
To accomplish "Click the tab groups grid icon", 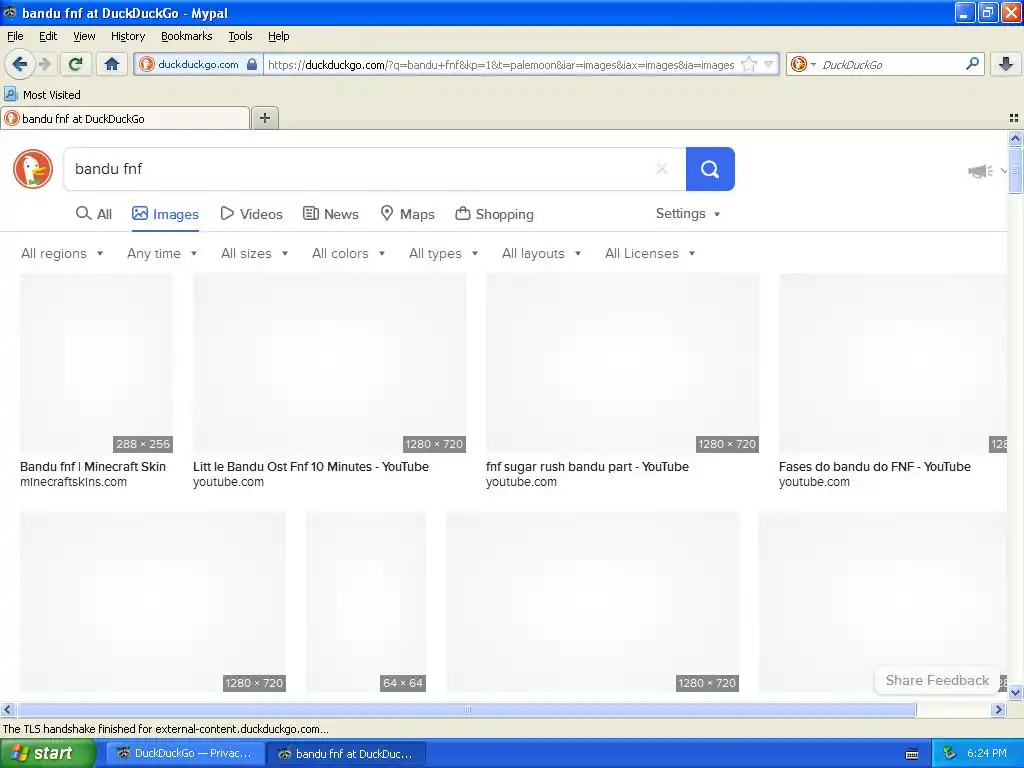I will [x=1014, y=118].
